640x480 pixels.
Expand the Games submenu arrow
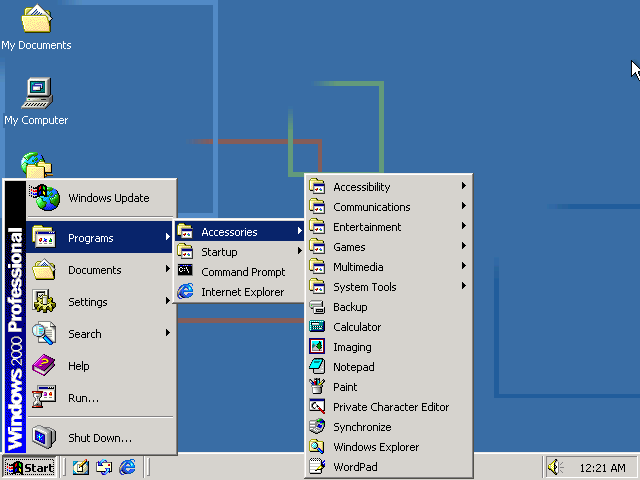coord(464,246)
